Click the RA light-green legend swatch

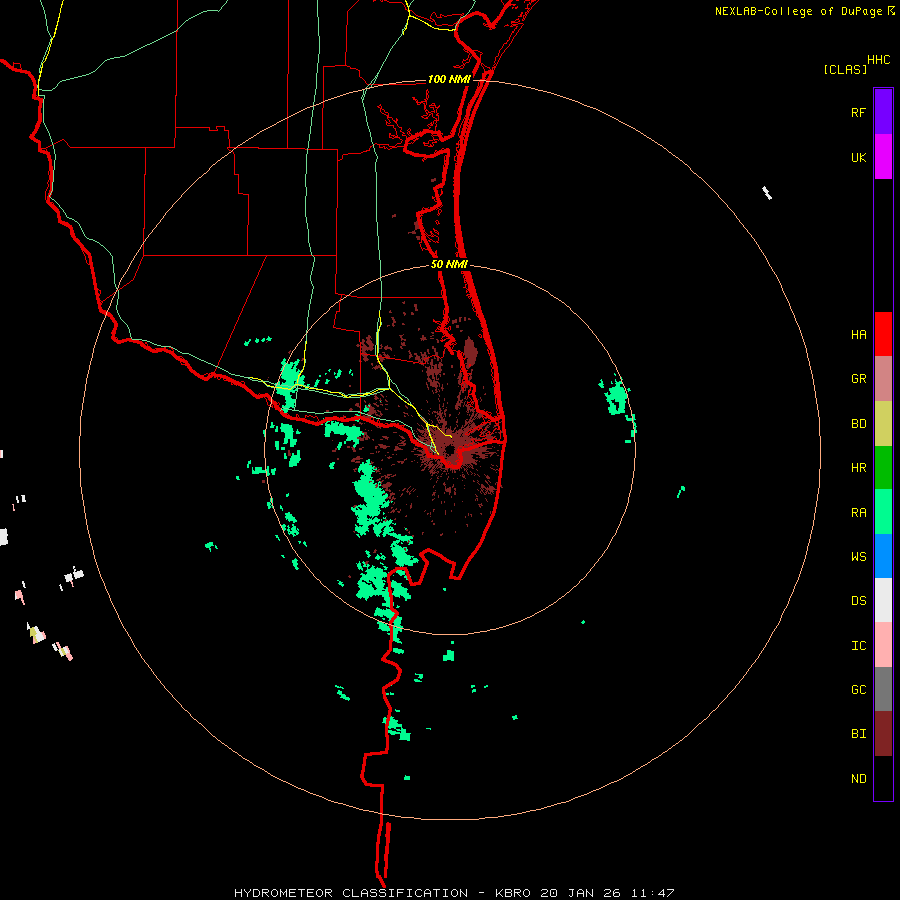pyautogui.click(x=883, y=512)
